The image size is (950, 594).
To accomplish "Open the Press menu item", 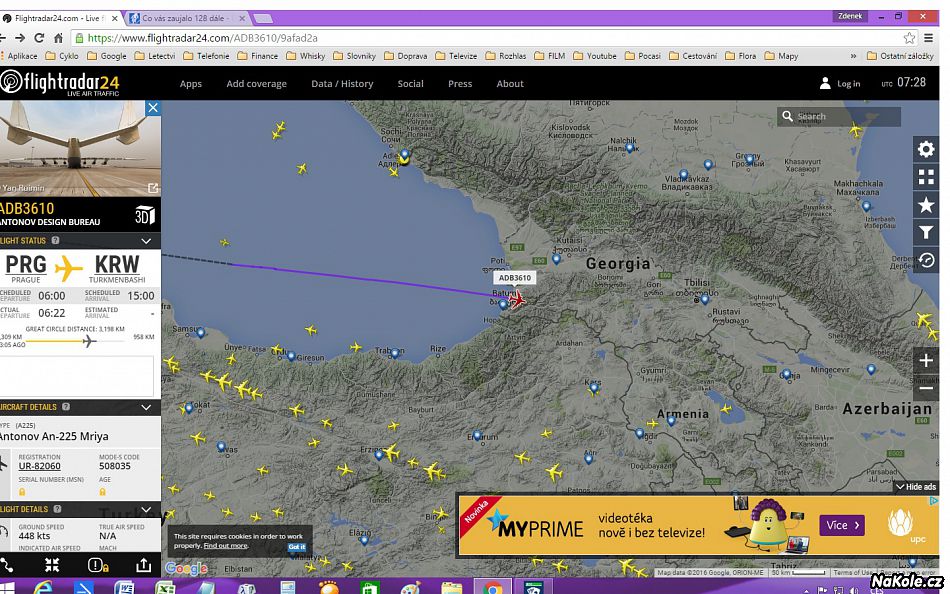I will (460, 84).
